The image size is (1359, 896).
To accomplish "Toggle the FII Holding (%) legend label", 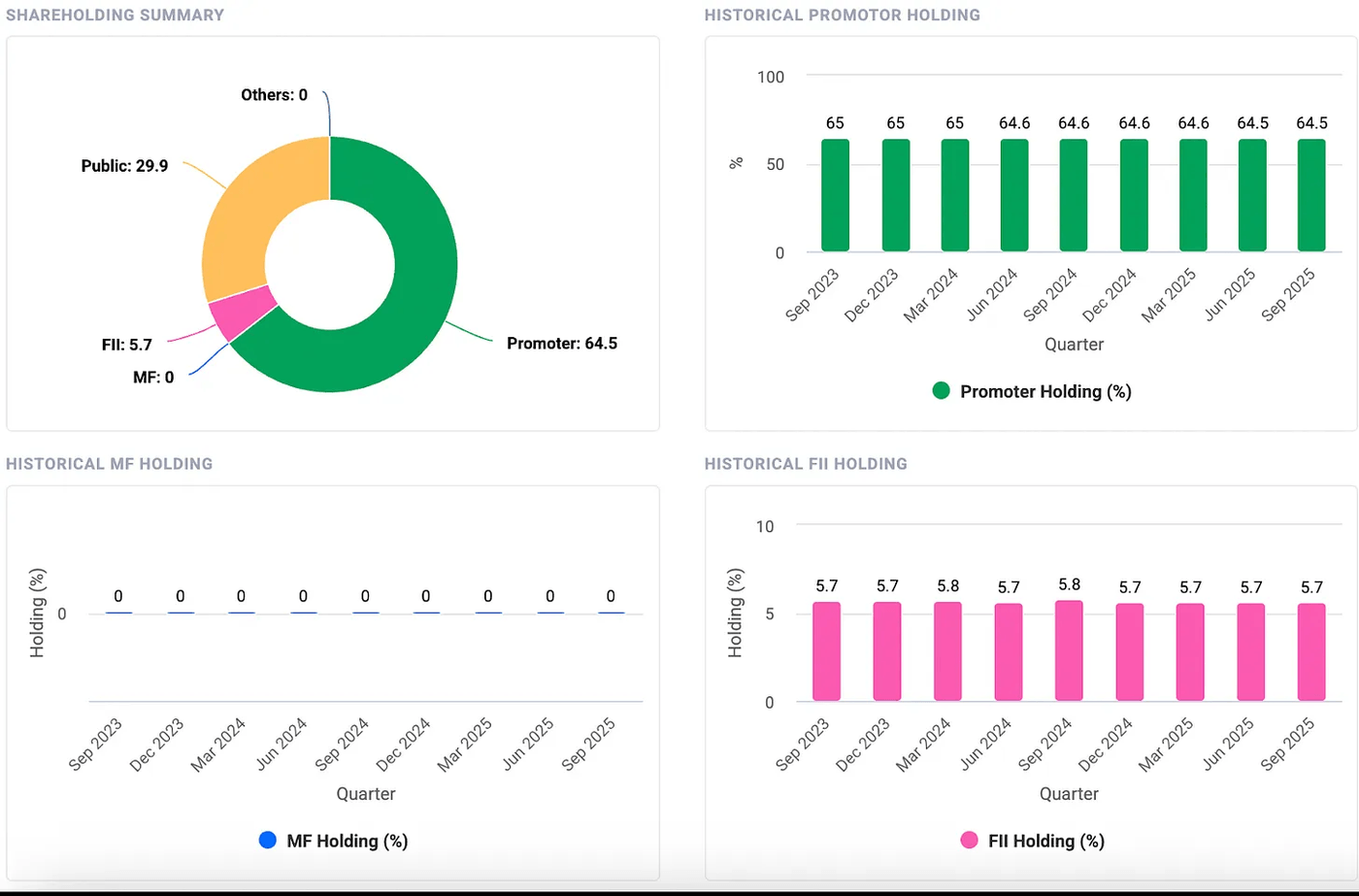I will point(1046,841).
